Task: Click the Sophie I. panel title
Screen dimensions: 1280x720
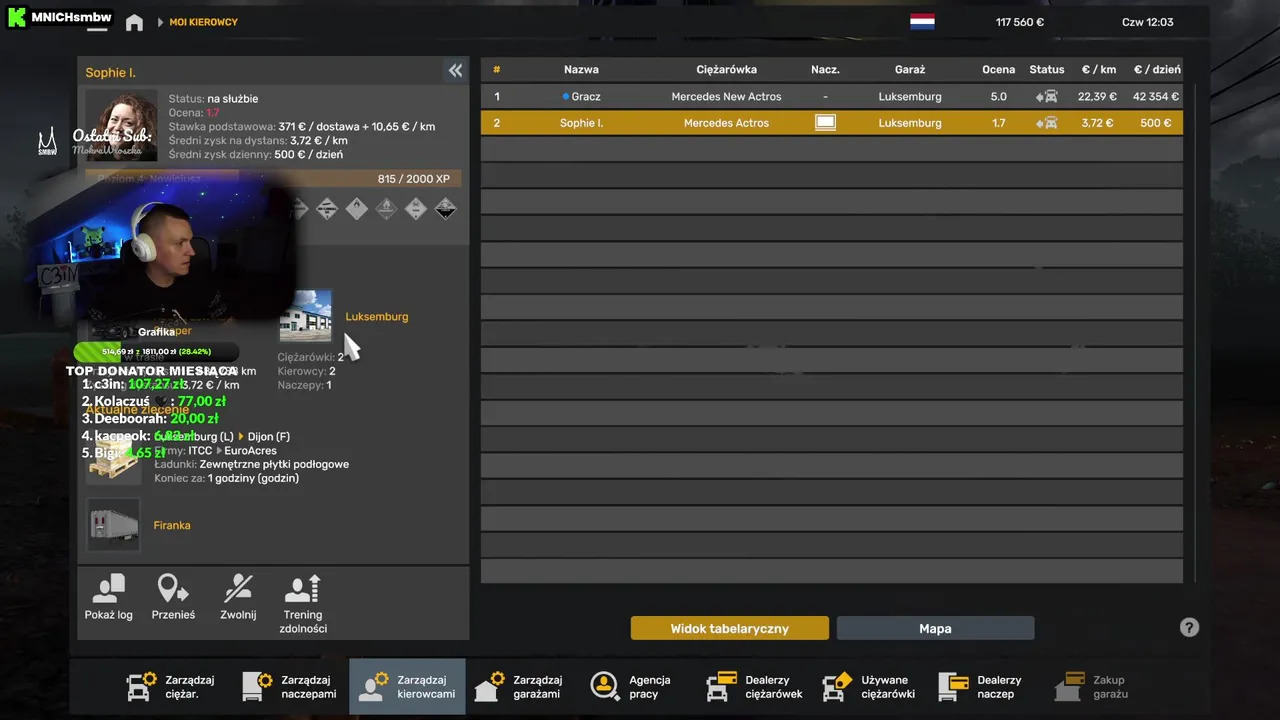Action: point(111,73)
